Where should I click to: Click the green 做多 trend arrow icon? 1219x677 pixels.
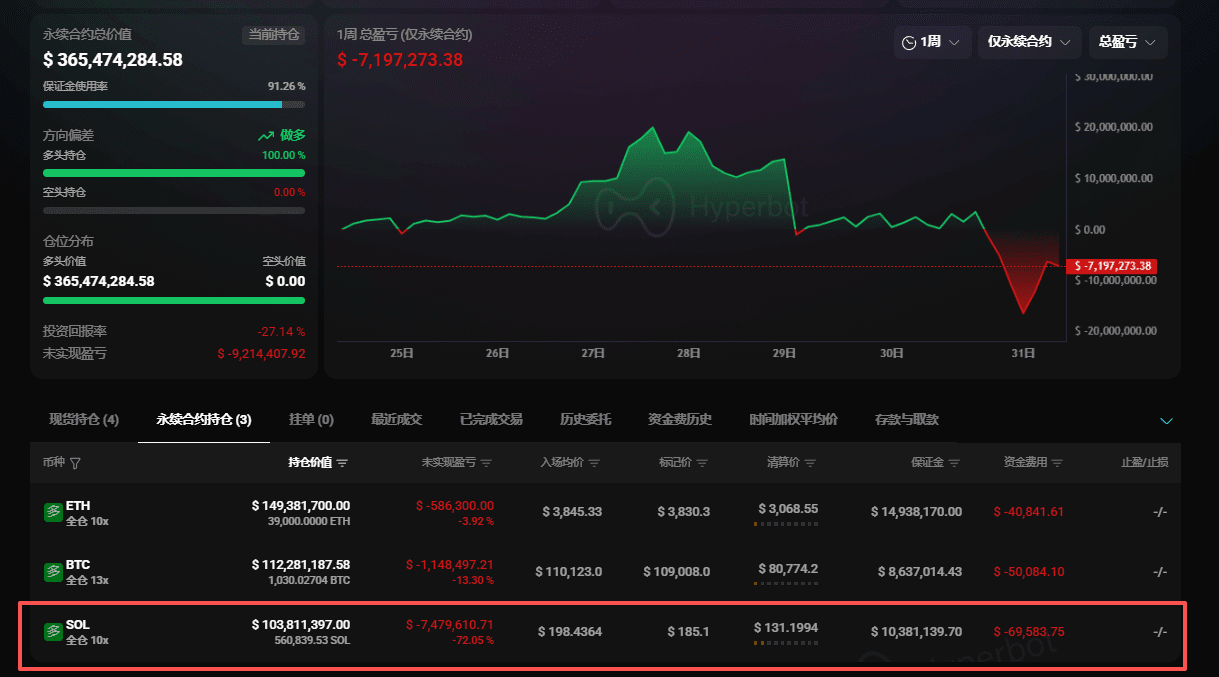(266, 136)
